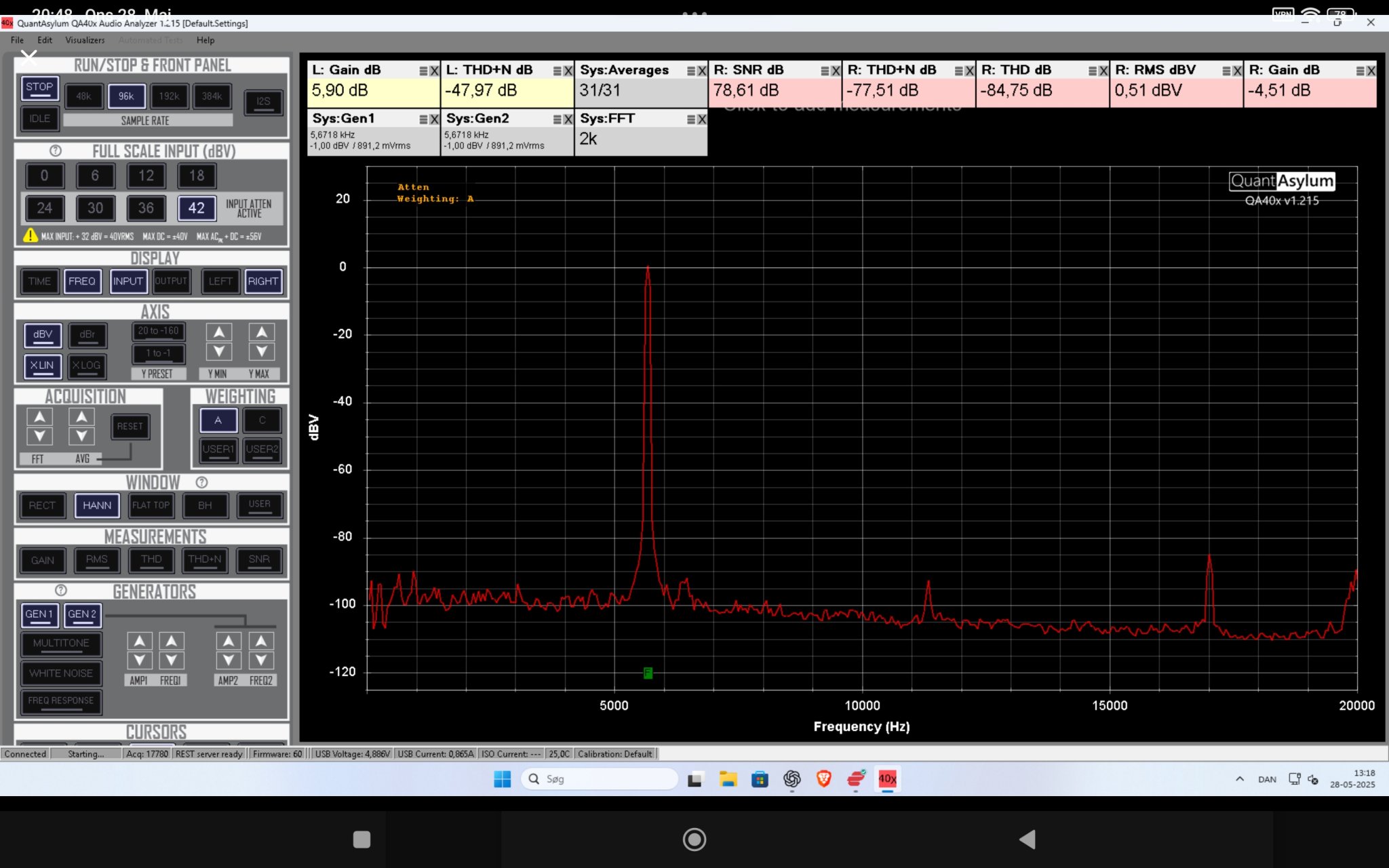
Task: Enable C weighting
Action: pos(262,420)
